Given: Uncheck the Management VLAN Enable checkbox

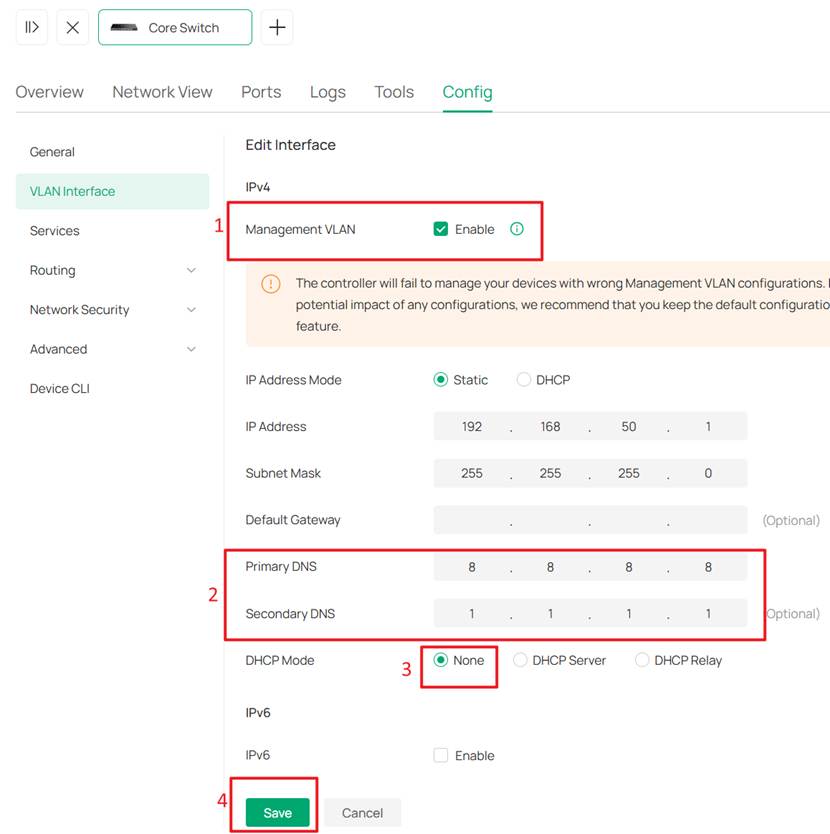Looking at the screenshot, I should coord(441,229).
